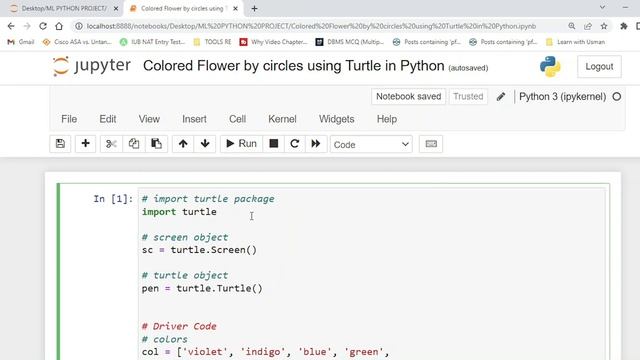The height and width of the screenshot is (360, 640).
Task: Click code line import turtle
Action: tap(179, 212)
